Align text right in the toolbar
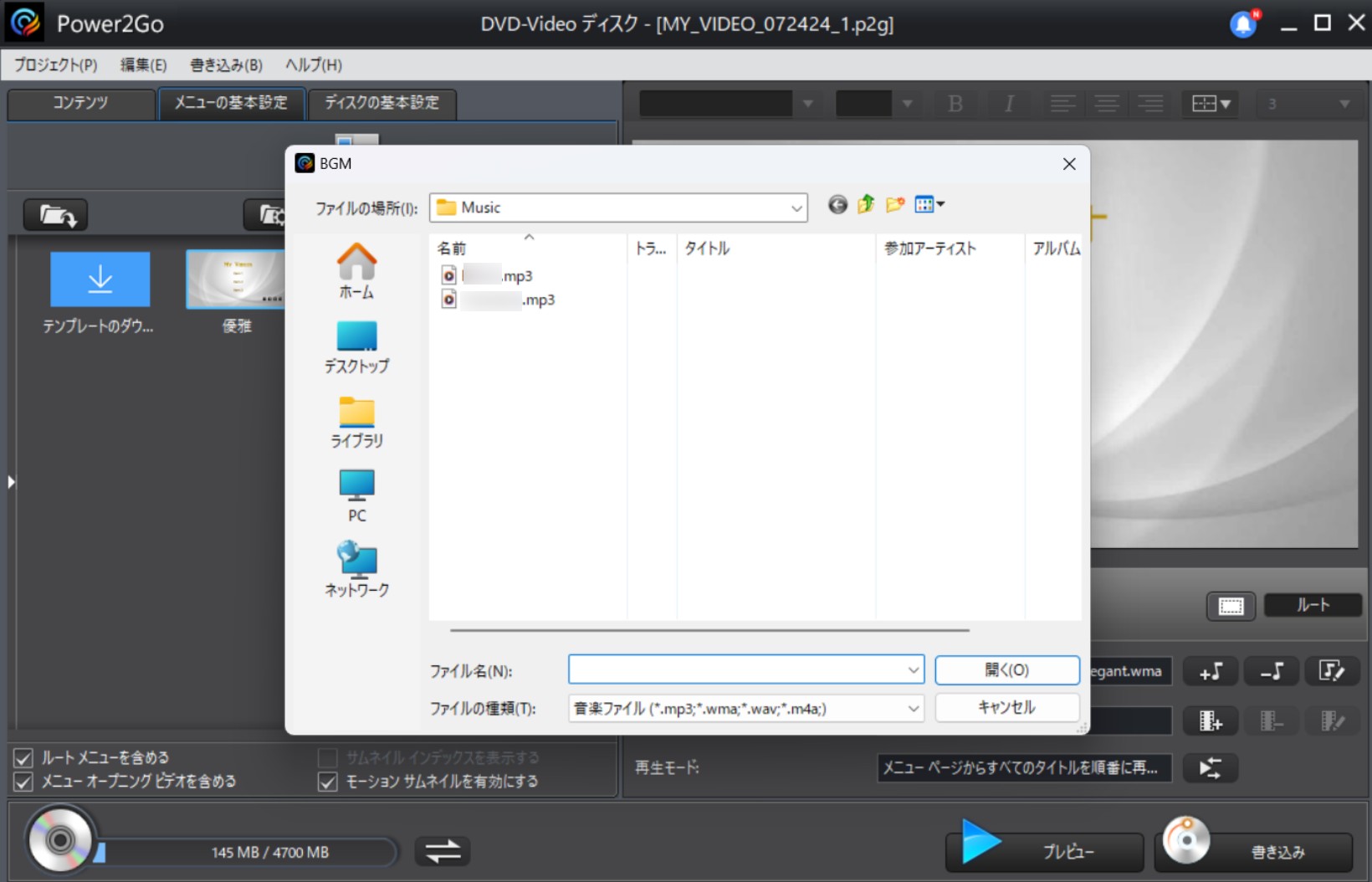Viewport: 1372px width, 882px height. (x=1150, y=104)
